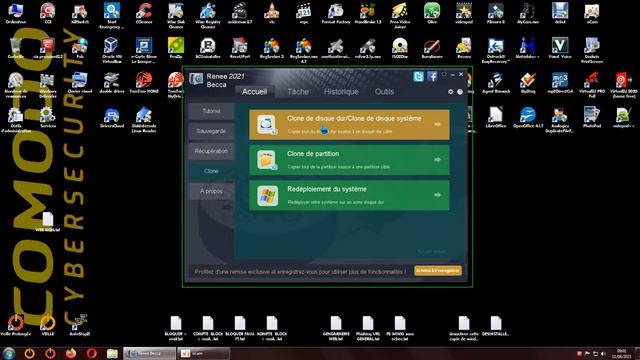Open the OpenOffice 4.1.7 shortcut
The width and height of the screenshot is (640, 360).
coord(528,117)
